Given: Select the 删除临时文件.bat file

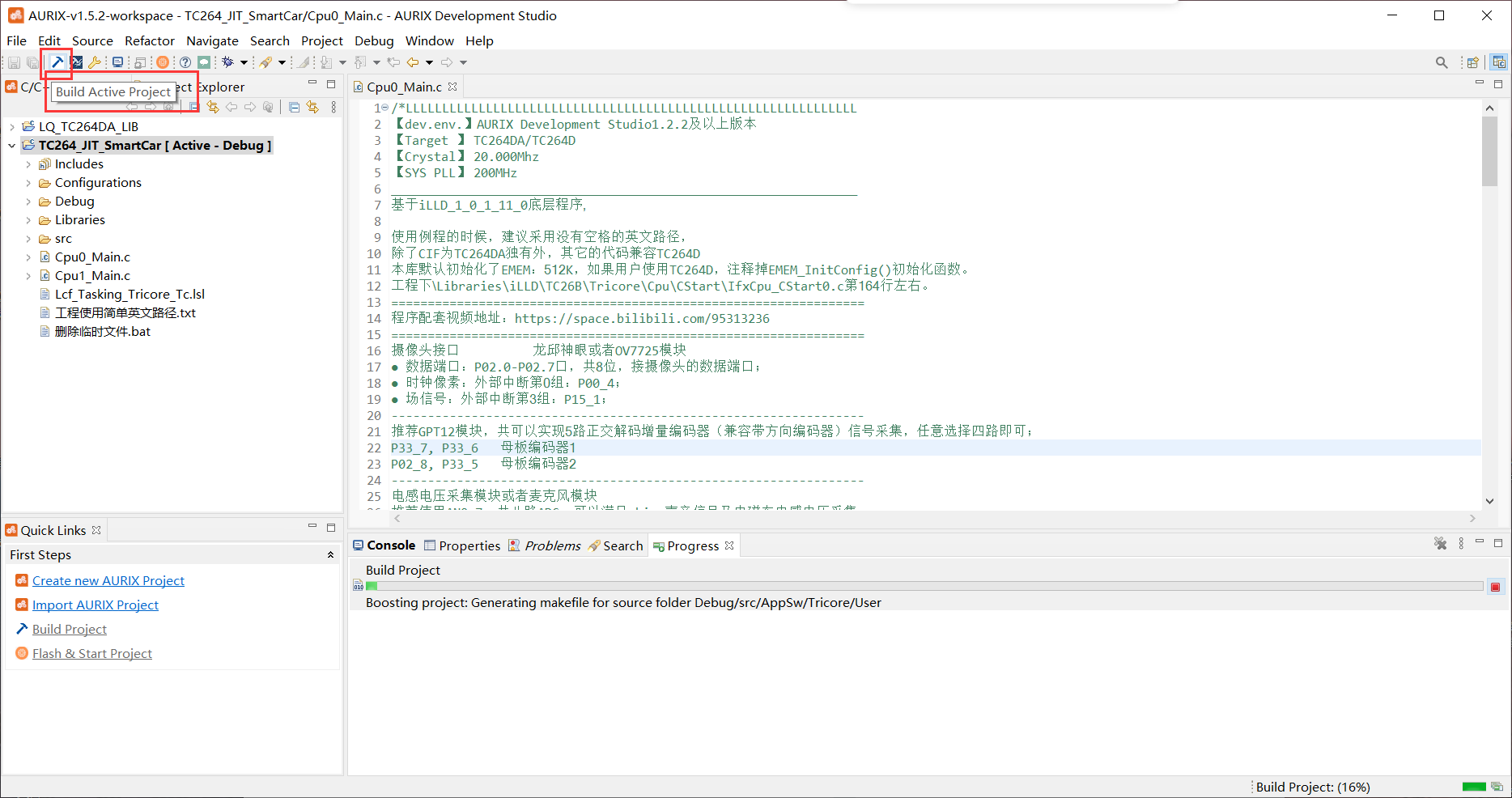Looking at the screenshot, I should pyautogui.click(x=102, y=332).
